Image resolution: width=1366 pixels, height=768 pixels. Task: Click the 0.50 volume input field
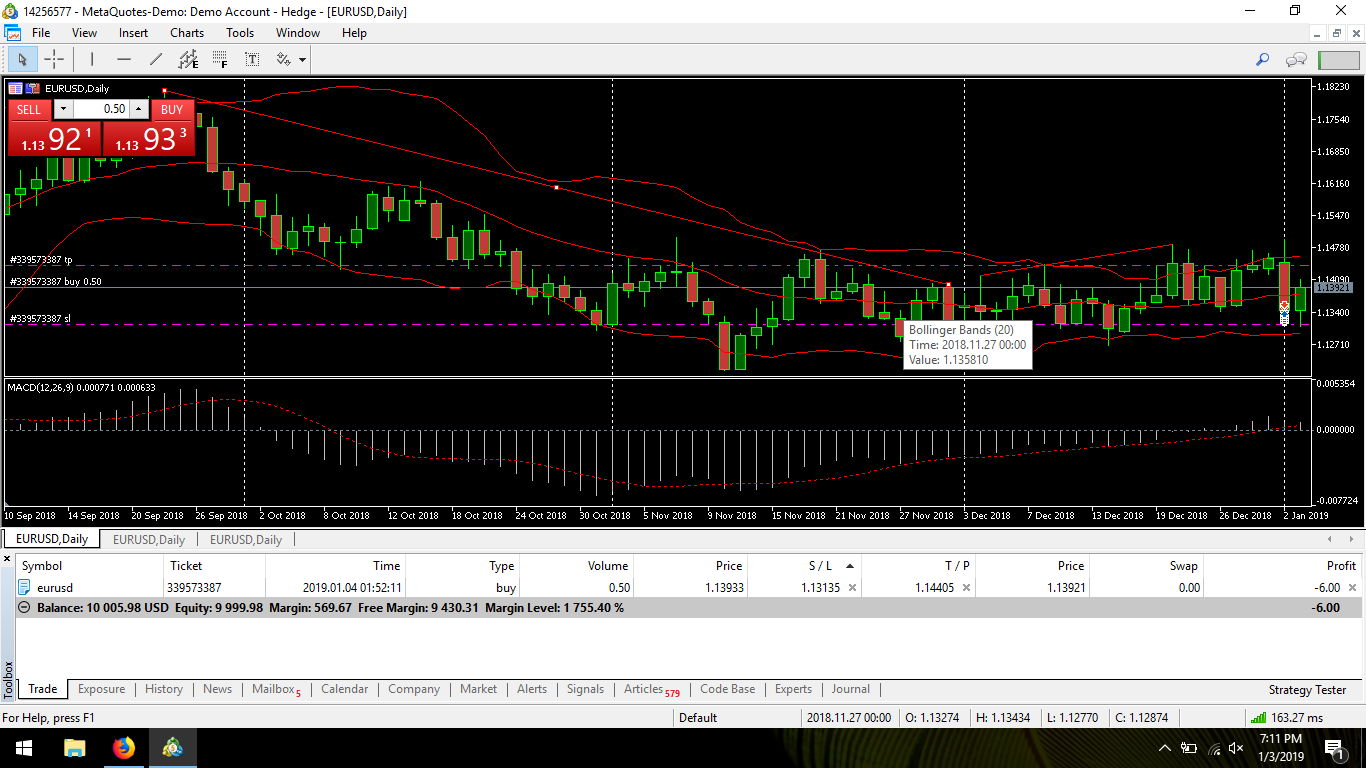click(101, 109)
